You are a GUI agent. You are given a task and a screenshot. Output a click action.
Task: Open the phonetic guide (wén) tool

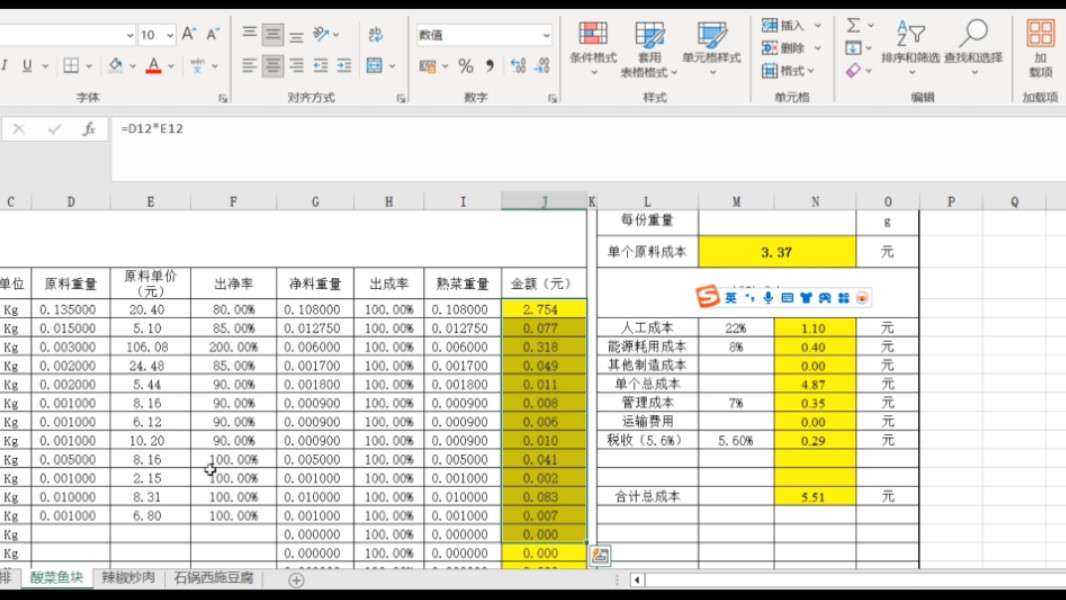coord(197,65)
